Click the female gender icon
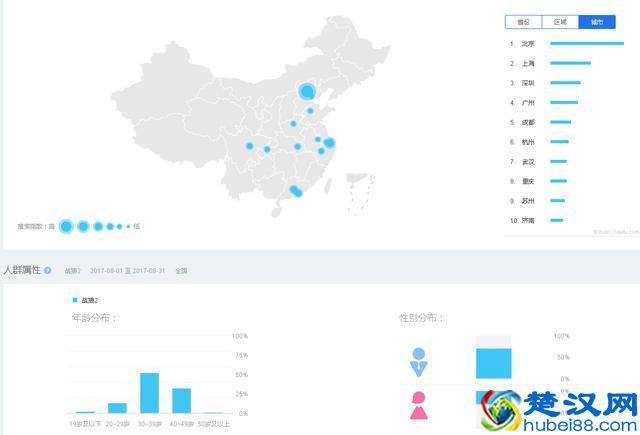This screenshot has width=640, height=435. tap(418, 405)
